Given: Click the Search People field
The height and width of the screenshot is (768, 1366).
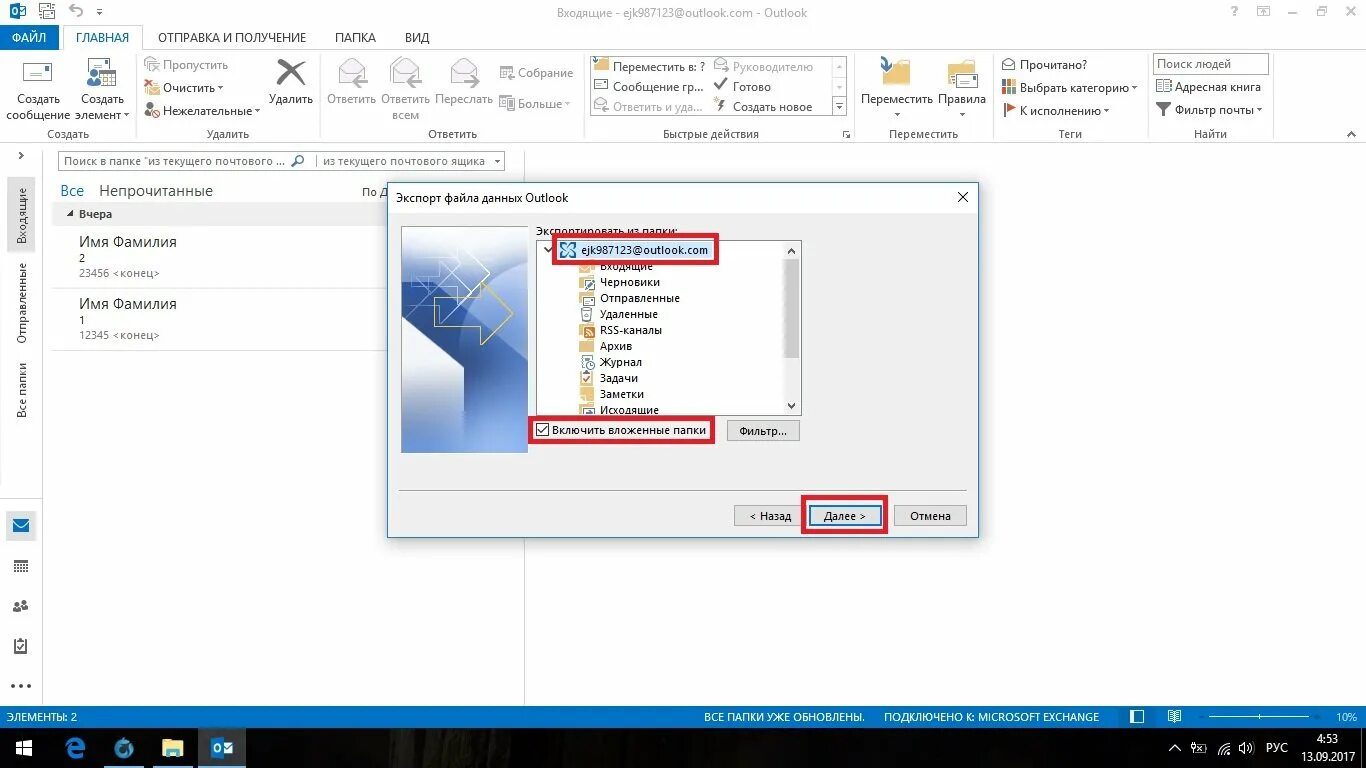Looking at the screenshot, I should [1210, 64].
